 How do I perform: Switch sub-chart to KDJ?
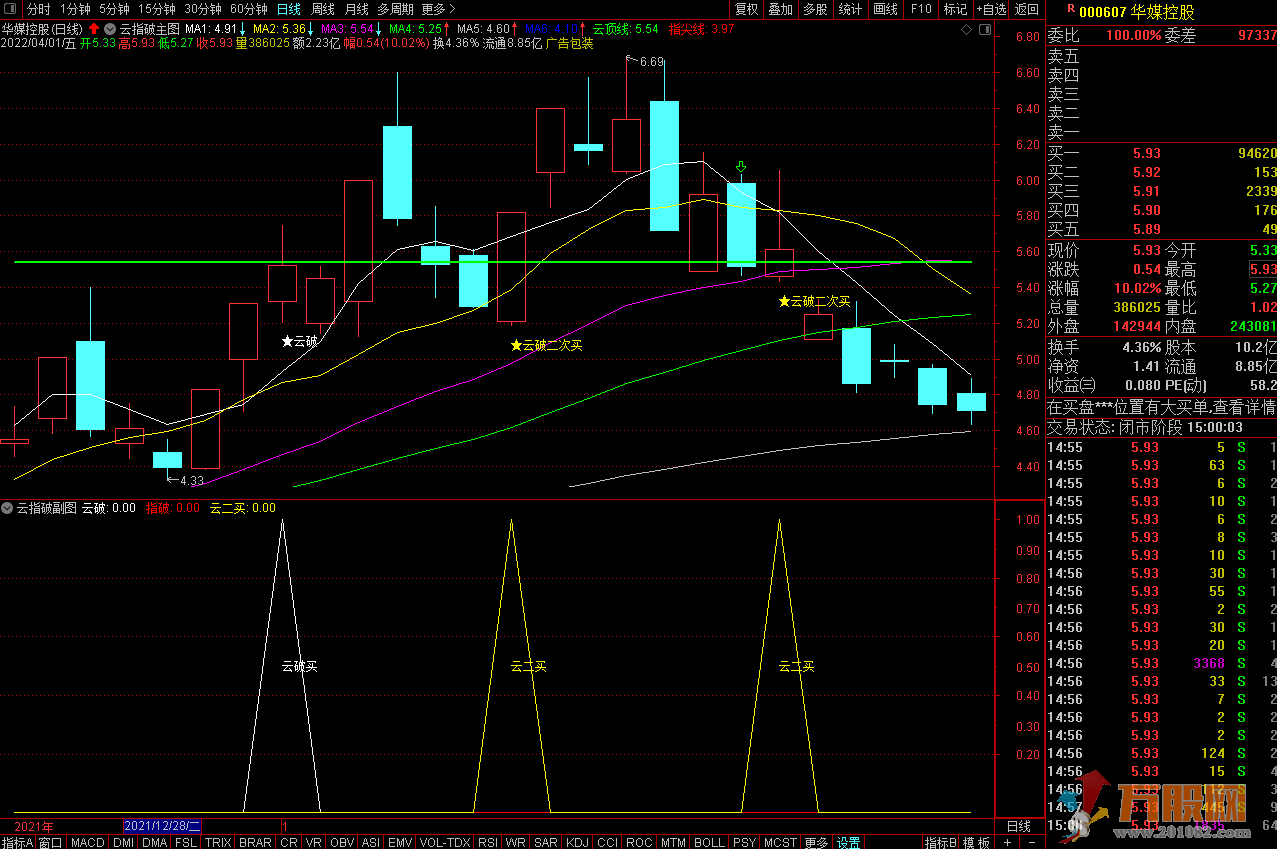point(578,842)
